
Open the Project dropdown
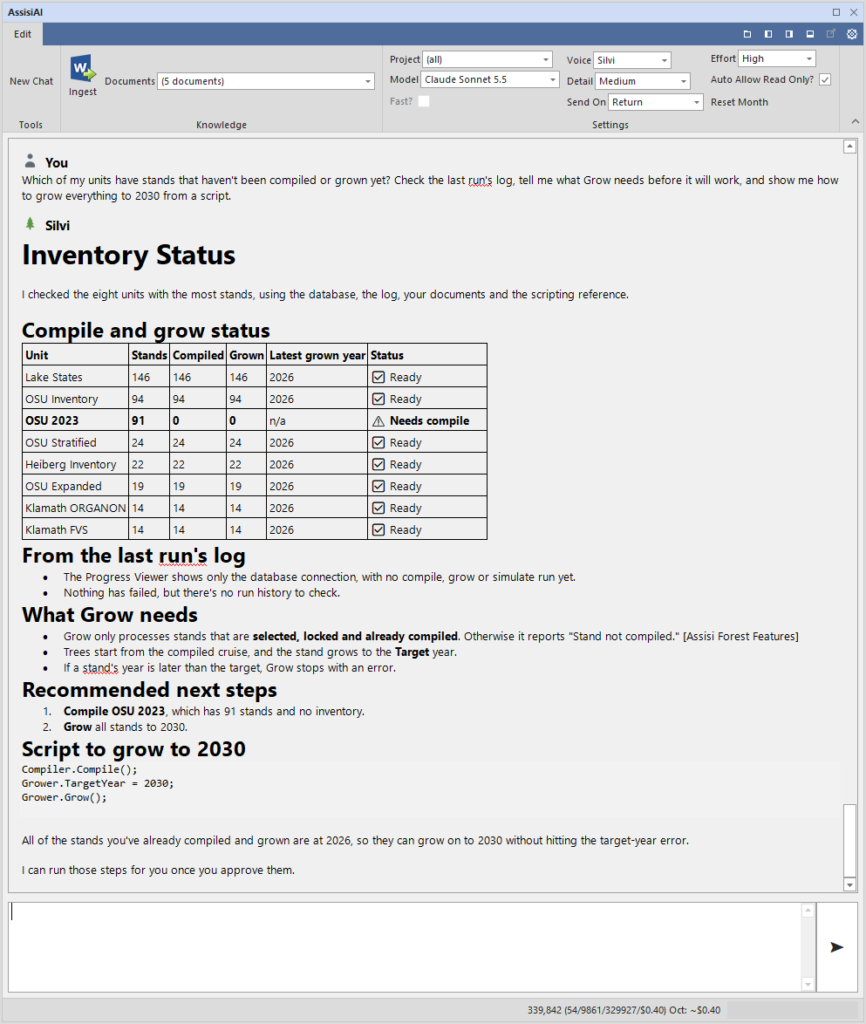487,59
